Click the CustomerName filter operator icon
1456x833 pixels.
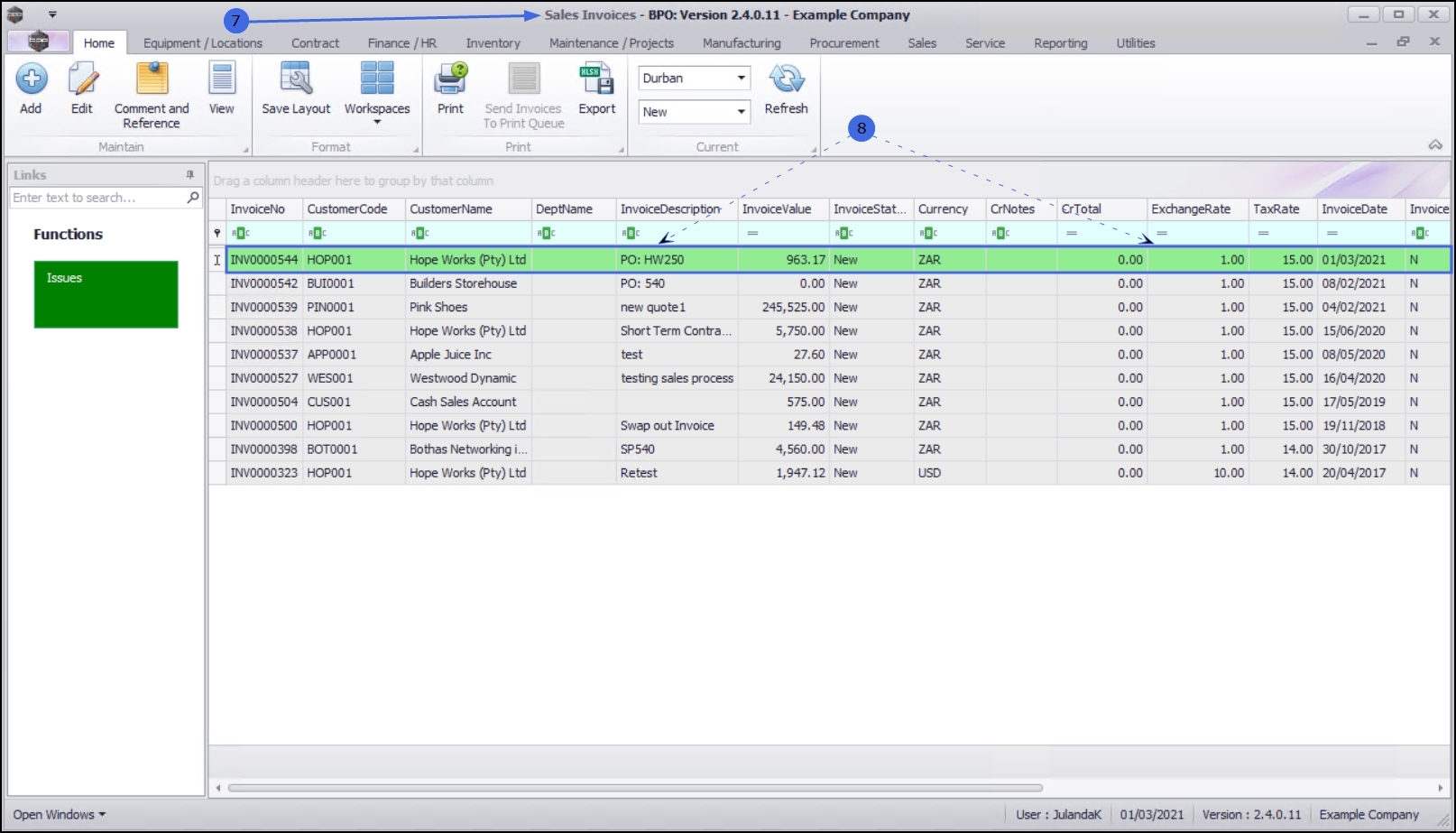pyautogui.click(x=419, y=233)
